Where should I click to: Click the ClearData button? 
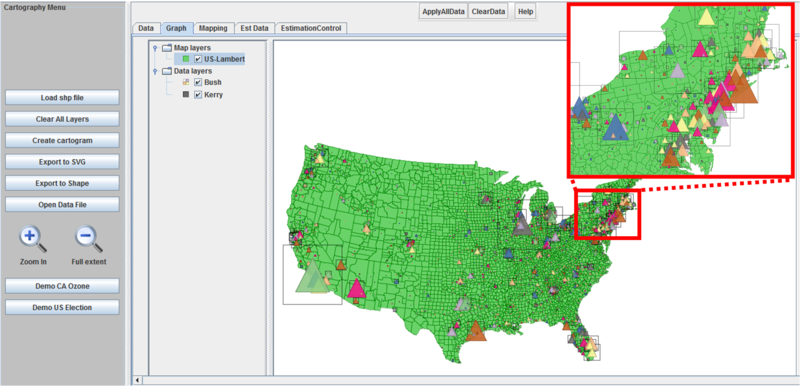pos(488,11)
